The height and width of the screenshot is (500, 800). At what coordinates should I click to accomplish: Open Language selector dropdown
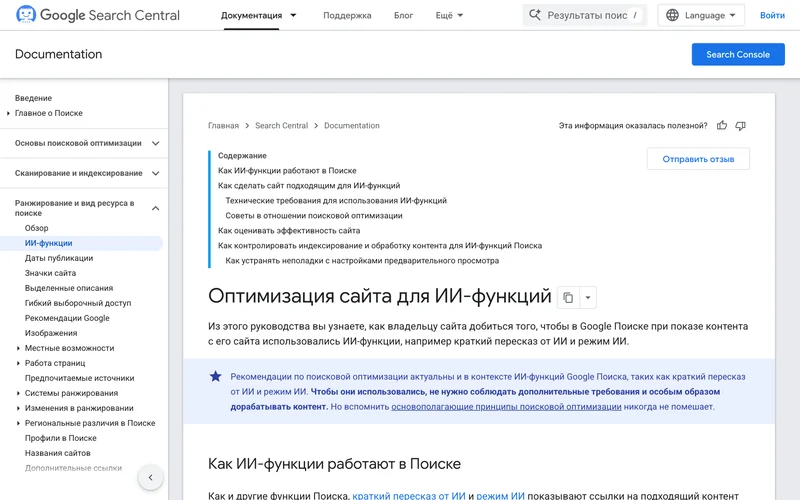click(701, 15)
